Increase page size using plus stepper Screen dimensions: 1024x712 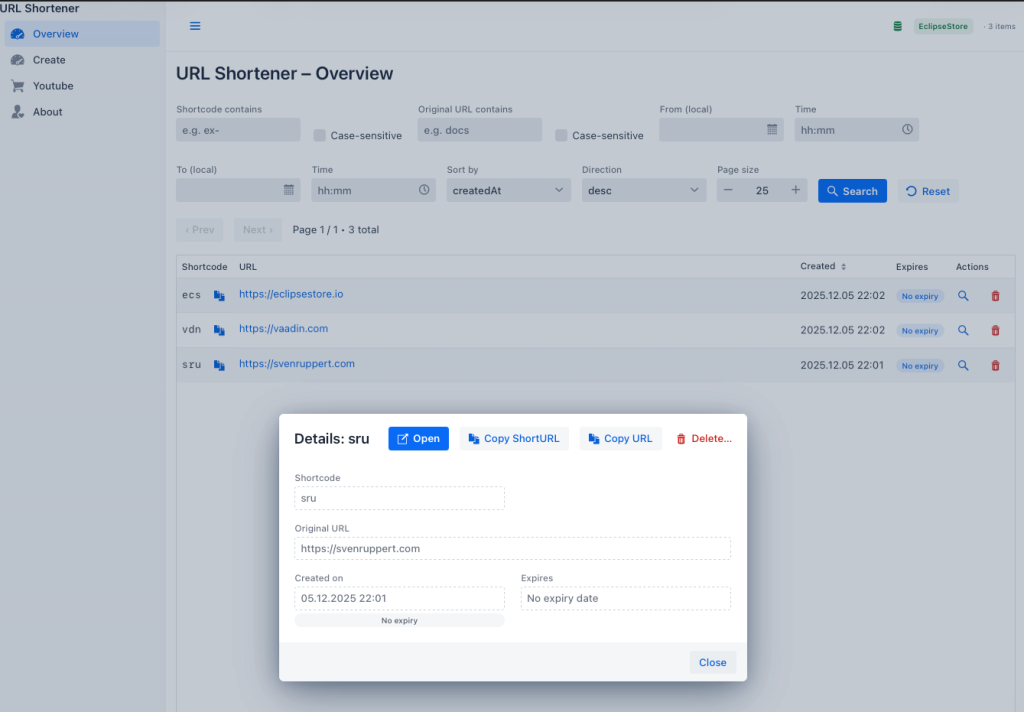coord(795,190)
